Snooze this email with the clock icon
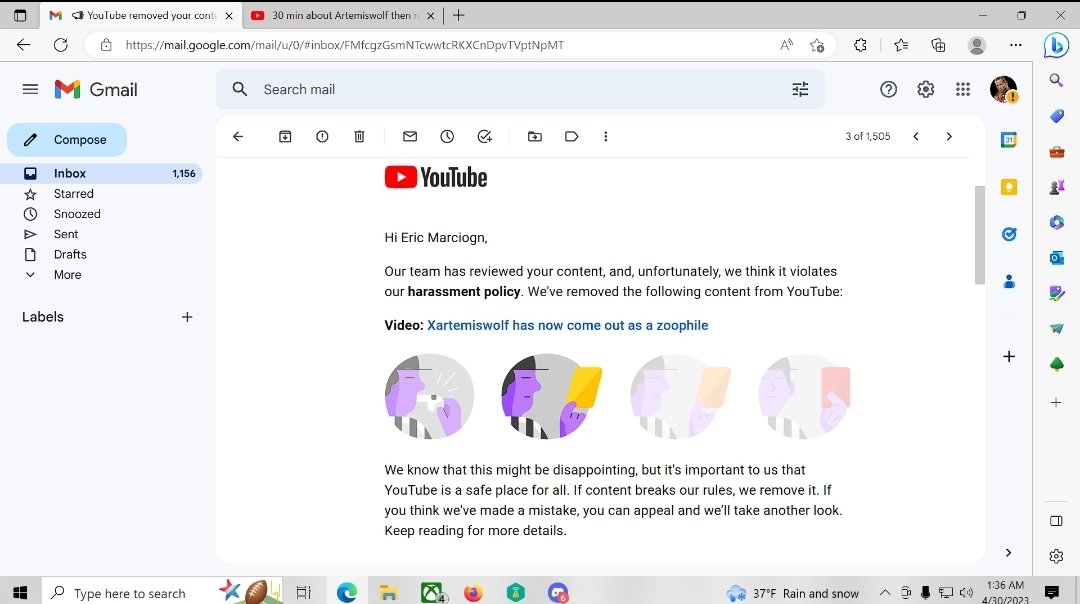The image size is (1080, 604). pos(447,136)
